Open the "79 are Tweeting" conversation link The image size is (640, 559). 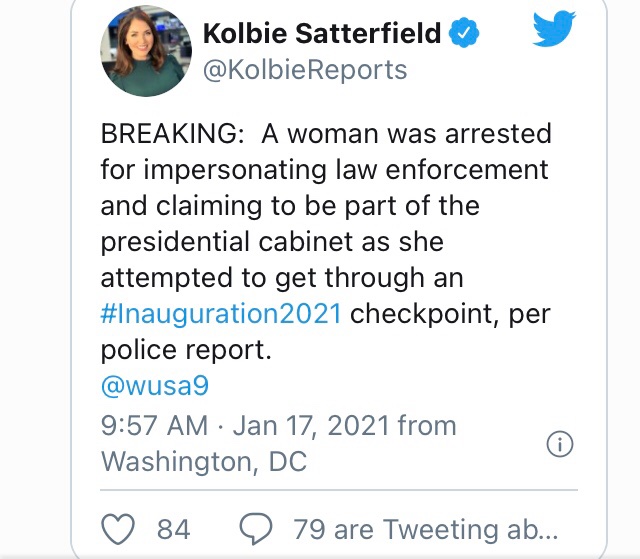pyautogui.click(x=424, y=528)
